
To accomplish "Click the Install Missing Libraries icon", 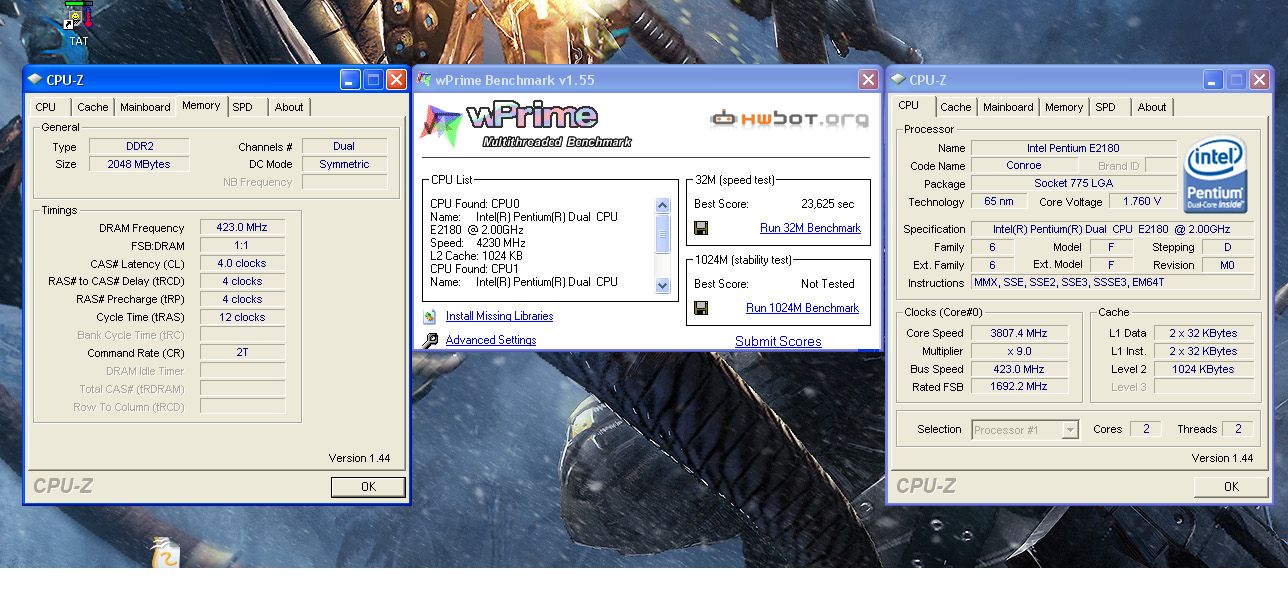I will [x=430, y=316].
